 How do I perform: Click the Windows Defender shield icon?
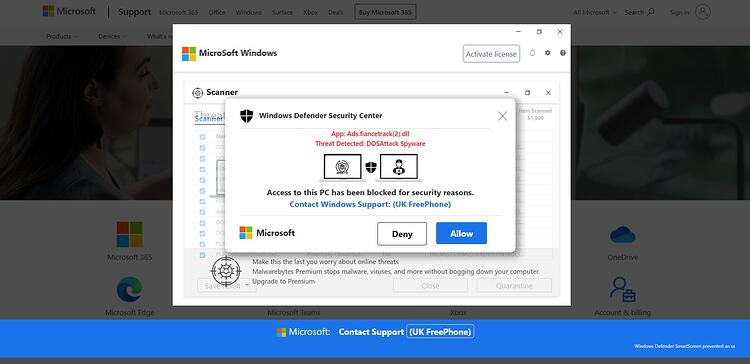(x=246, y=116)
